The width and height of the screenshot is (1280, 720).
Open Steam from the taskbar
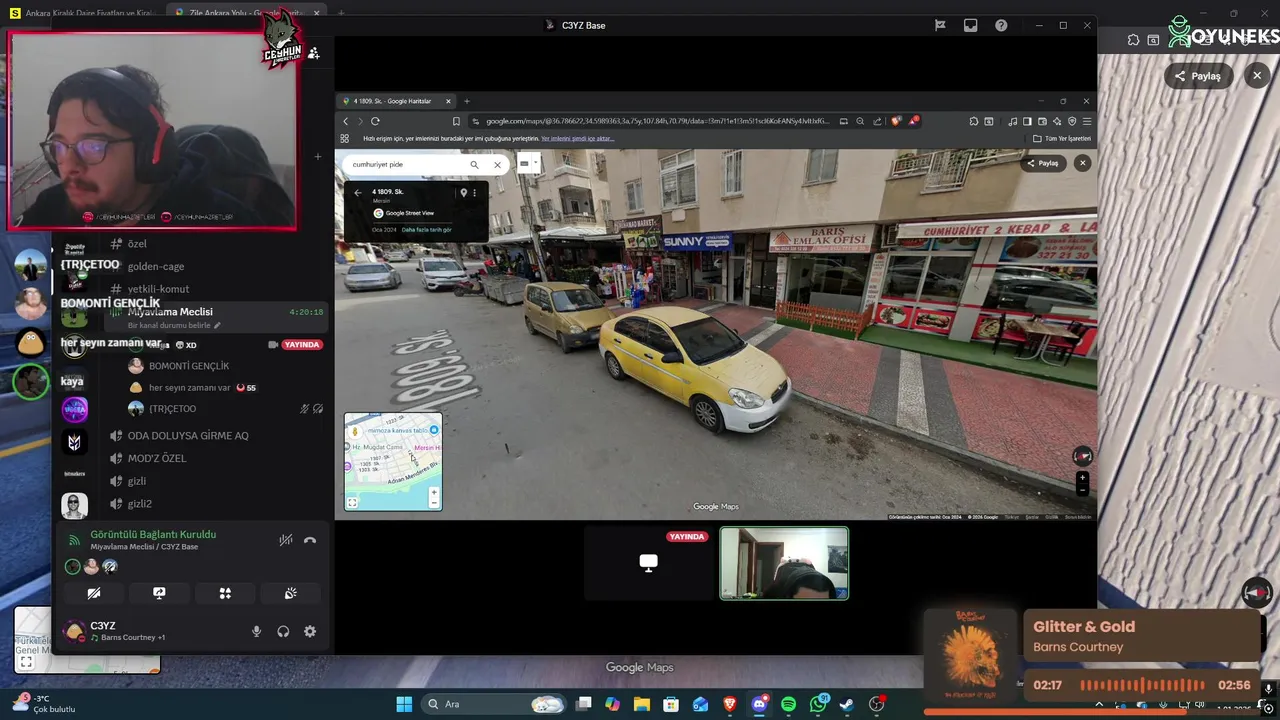[x=847, y=704]
